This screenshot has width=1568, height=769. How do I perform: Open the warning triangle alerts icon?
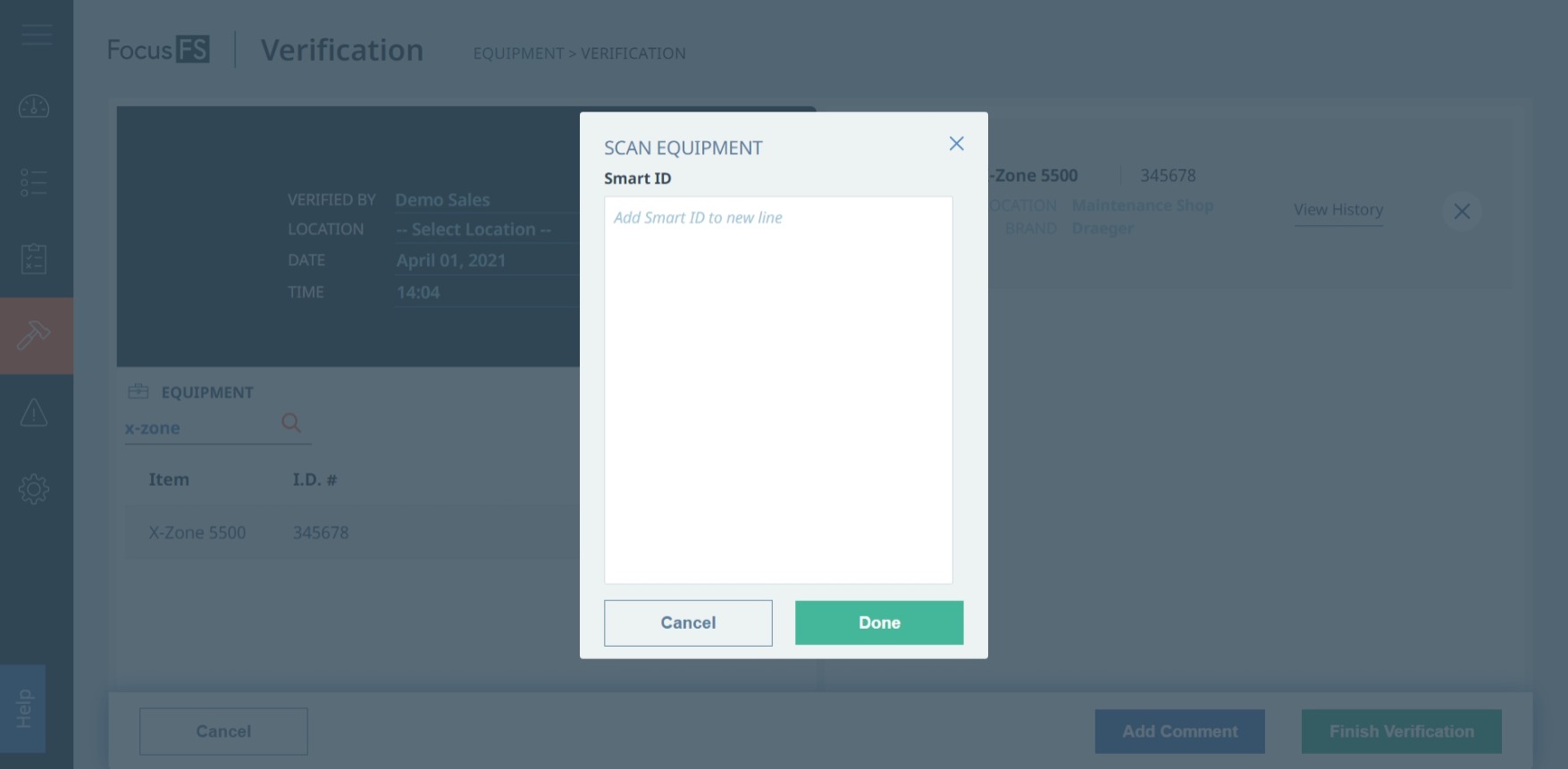click(x=34, y=413)
